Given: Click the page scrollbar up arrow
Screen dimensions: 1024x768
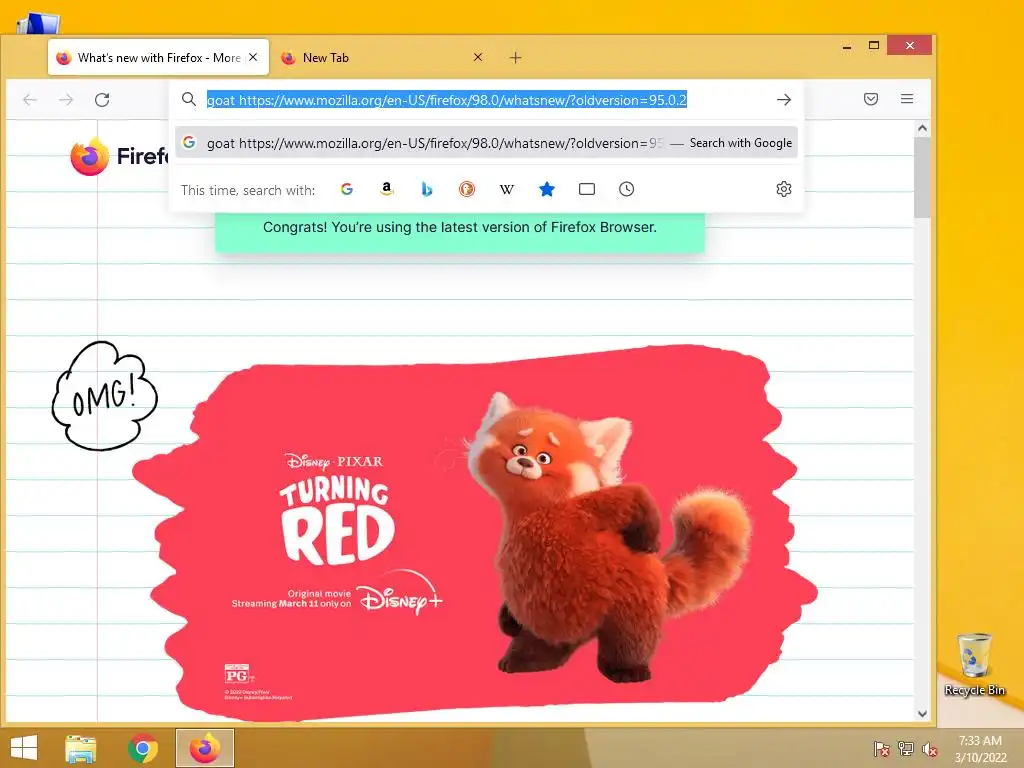Looking at the screenshot, I should coord(922,128).
